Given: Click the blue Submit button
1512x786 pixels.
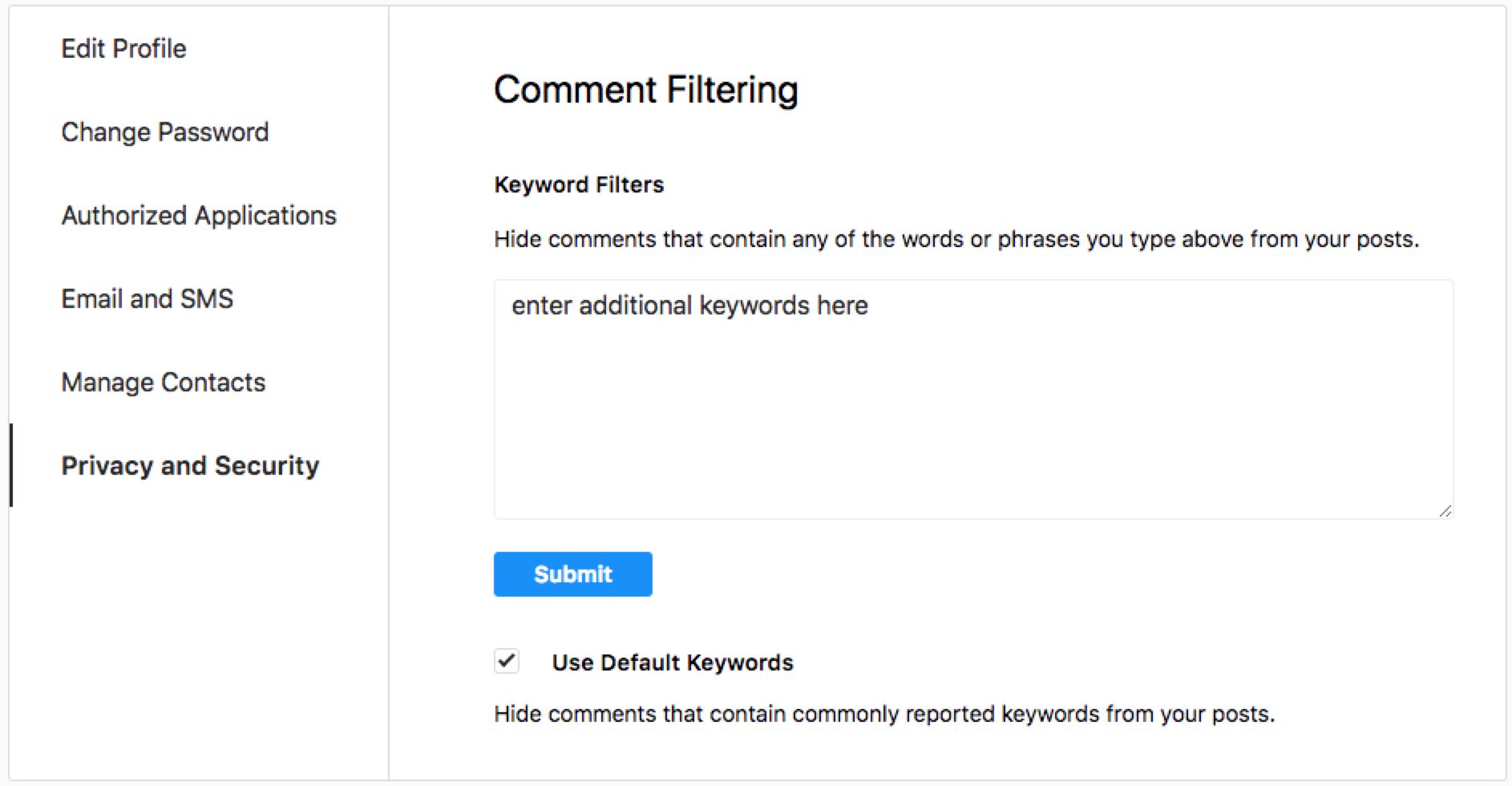Looking at the screenshot, I should tap(572, 574).
